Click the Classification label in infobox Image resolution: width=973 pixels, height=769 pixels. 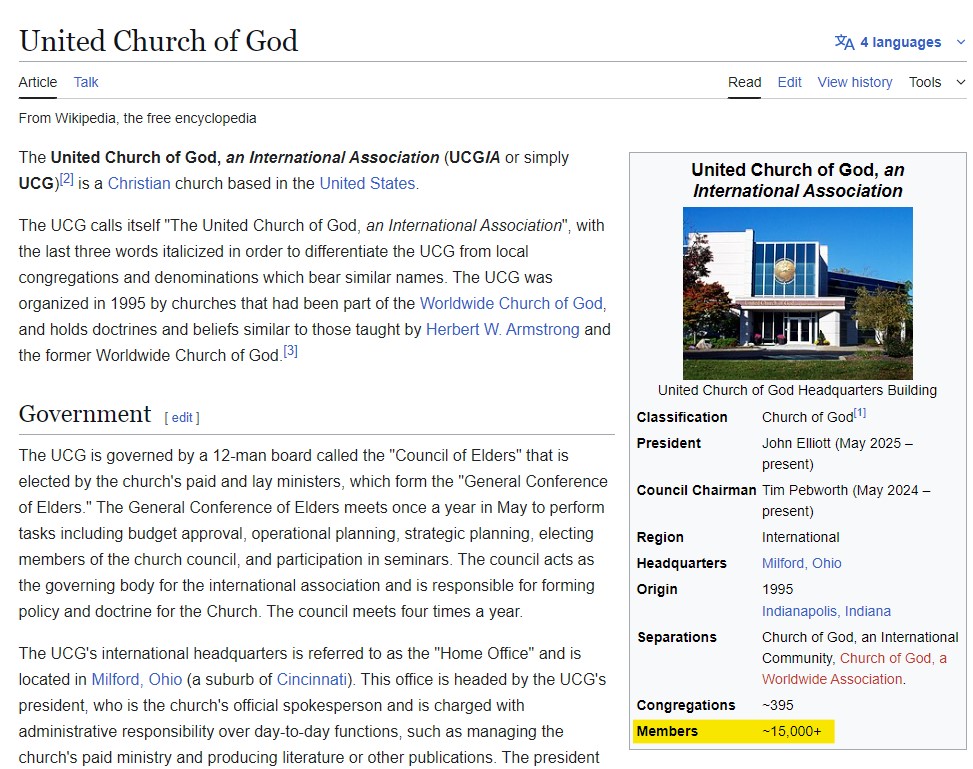[681, 417]
